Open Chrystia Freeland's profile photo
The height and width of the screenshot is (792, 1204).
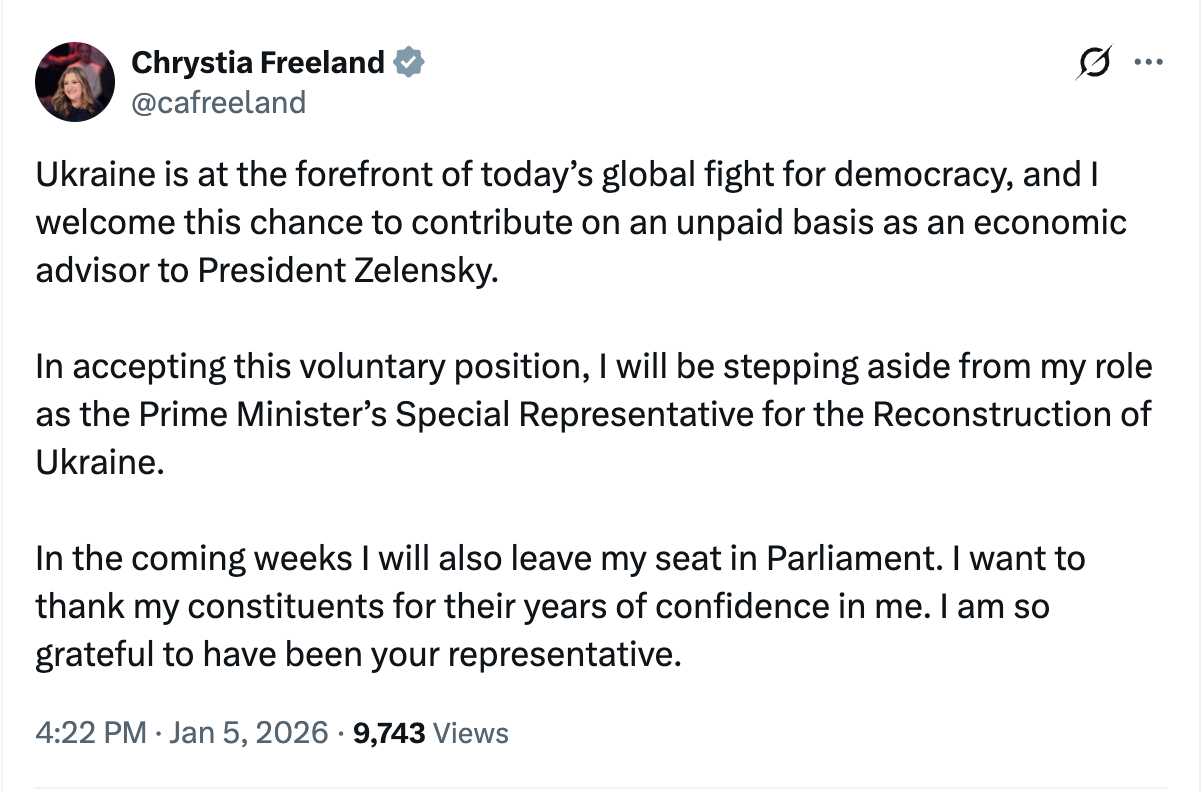(x=74, y=82)
